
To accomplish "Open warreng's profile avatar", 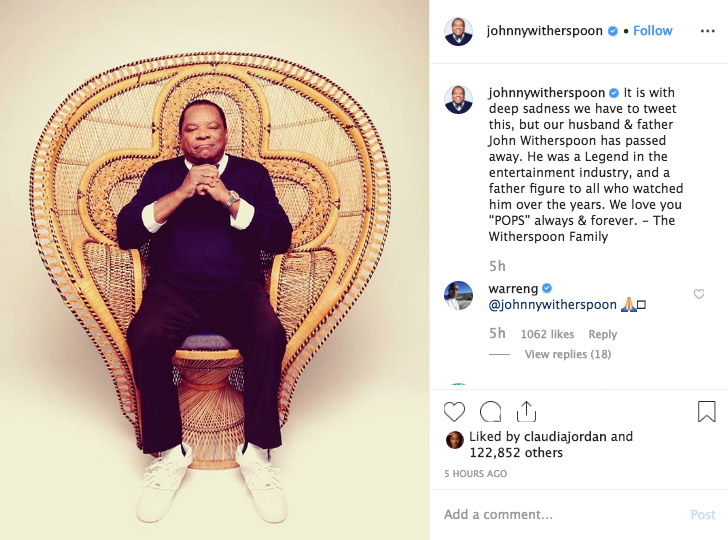I will tap(459, 295).
